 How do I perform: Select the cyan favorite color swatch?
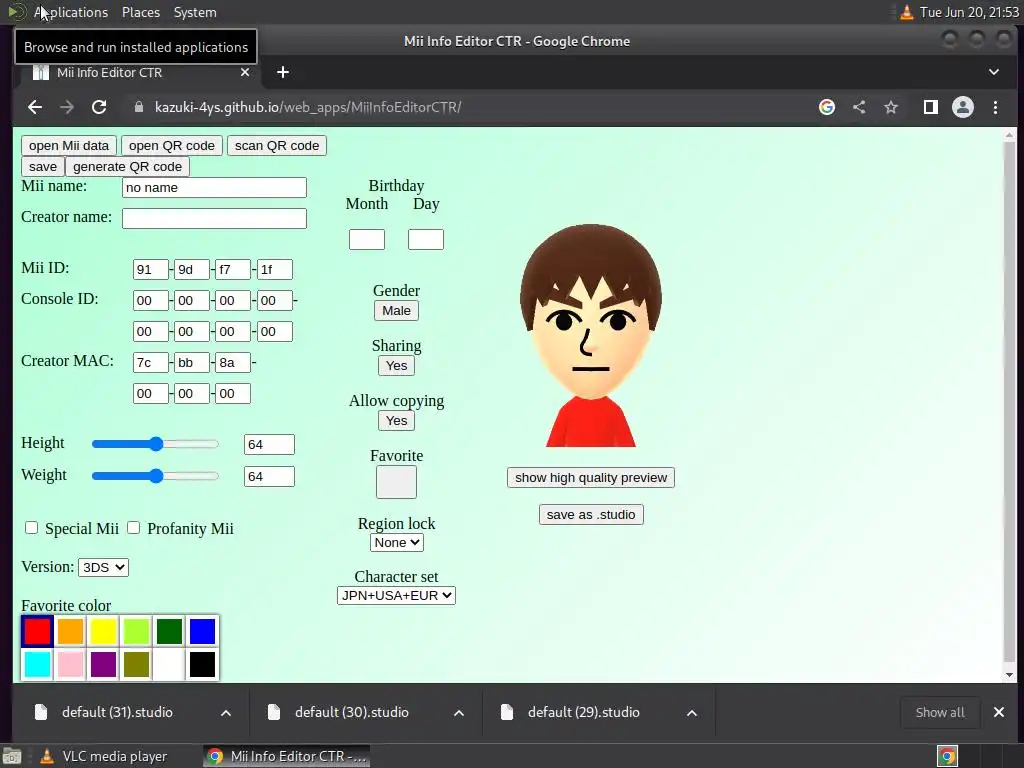coord(37,664)
